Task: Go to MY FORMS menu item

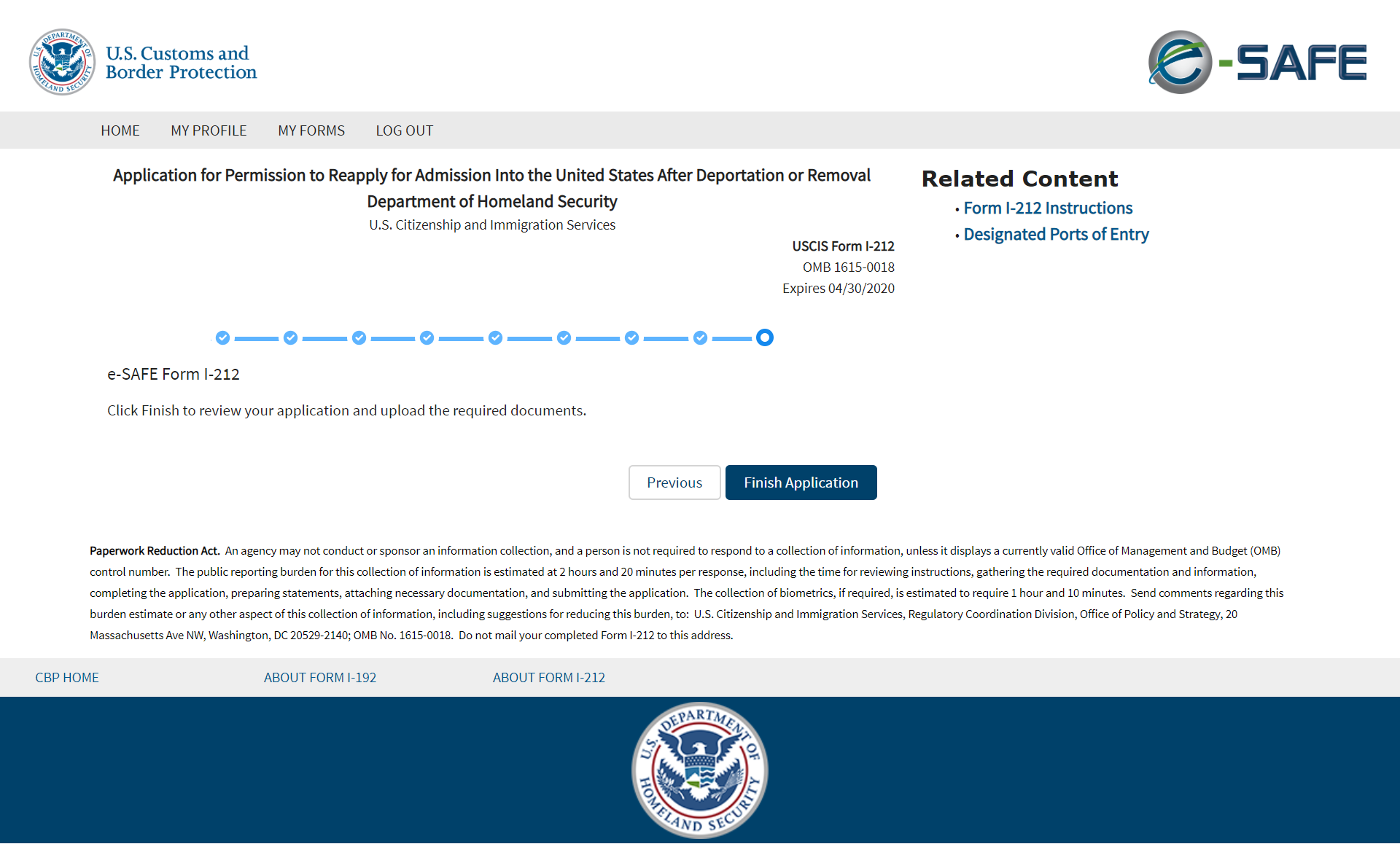Action: coord(311,130)
